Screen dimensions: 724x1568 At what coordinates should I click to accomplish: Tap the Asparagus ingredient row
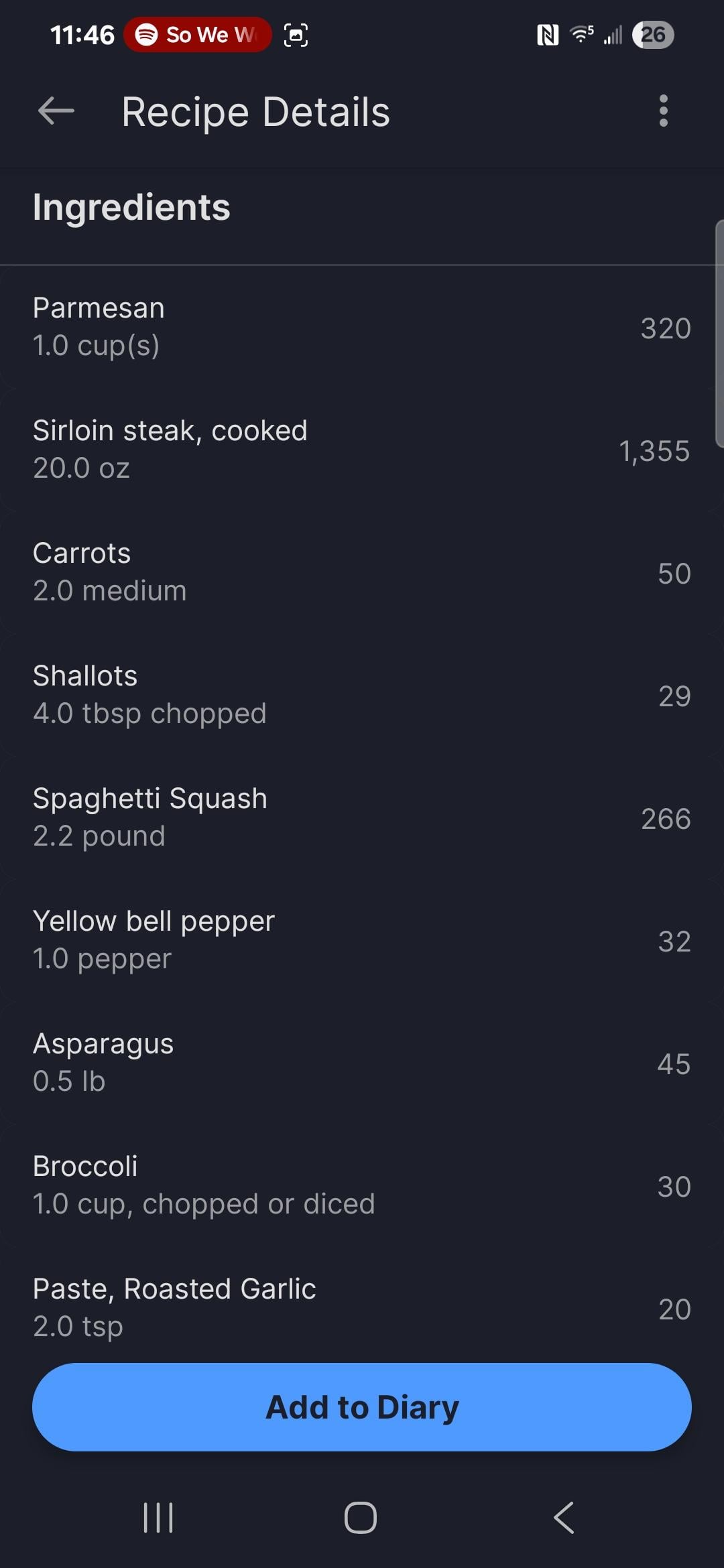[362, 1063]
